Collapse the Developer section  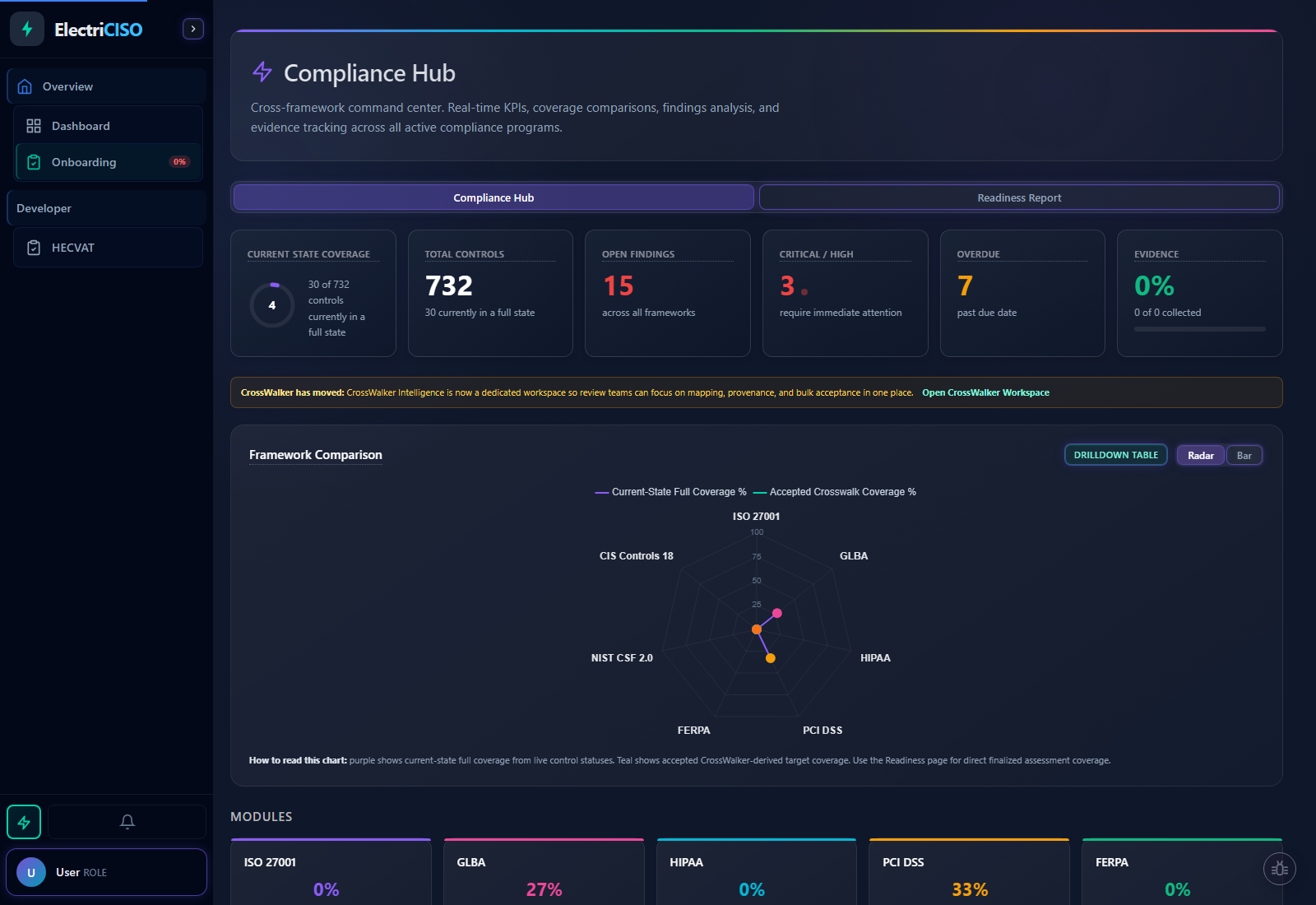click(44, 207)
